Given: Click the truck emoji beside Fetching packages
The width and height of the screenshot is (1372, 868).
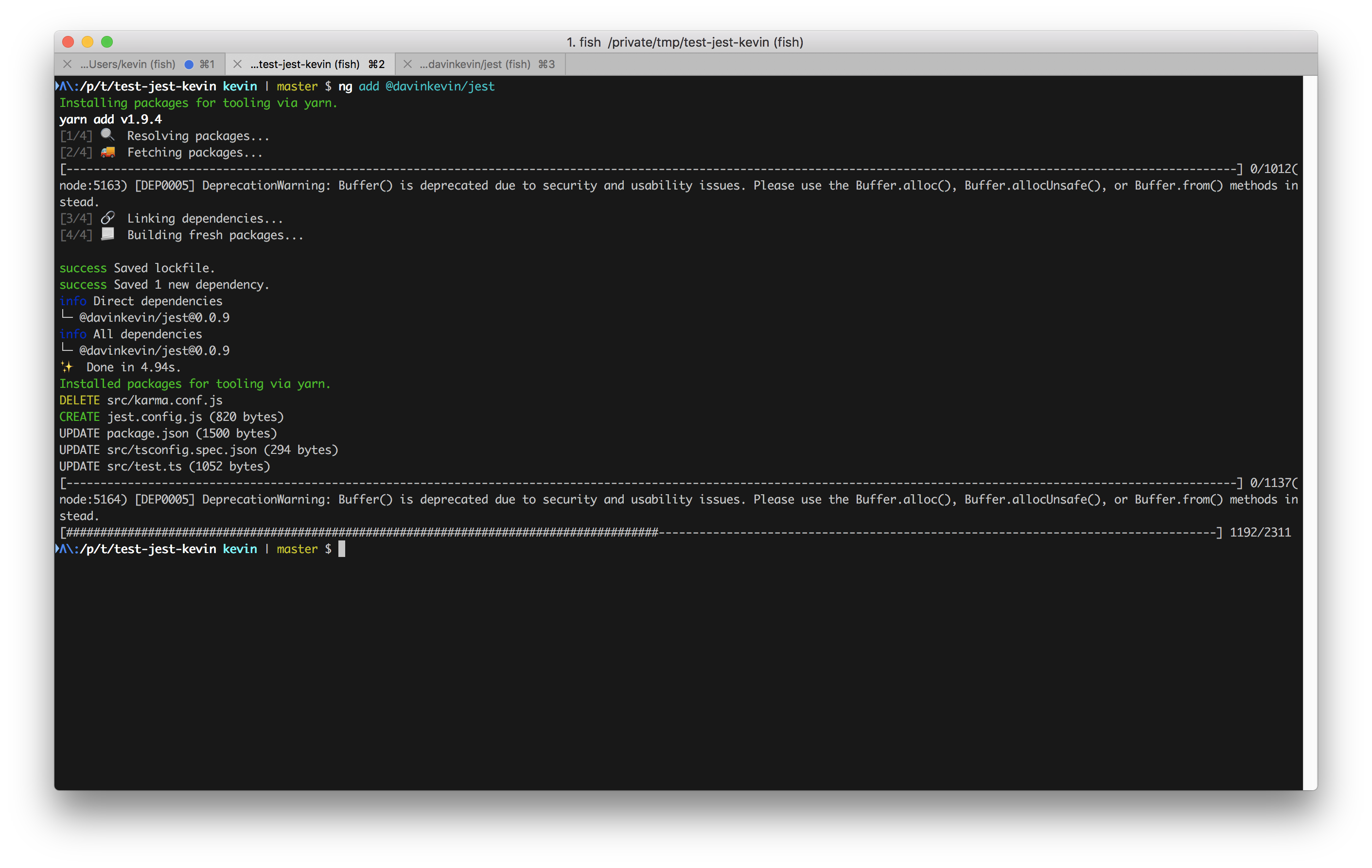Looking at the screenshot, I should (x=107, y=152).
